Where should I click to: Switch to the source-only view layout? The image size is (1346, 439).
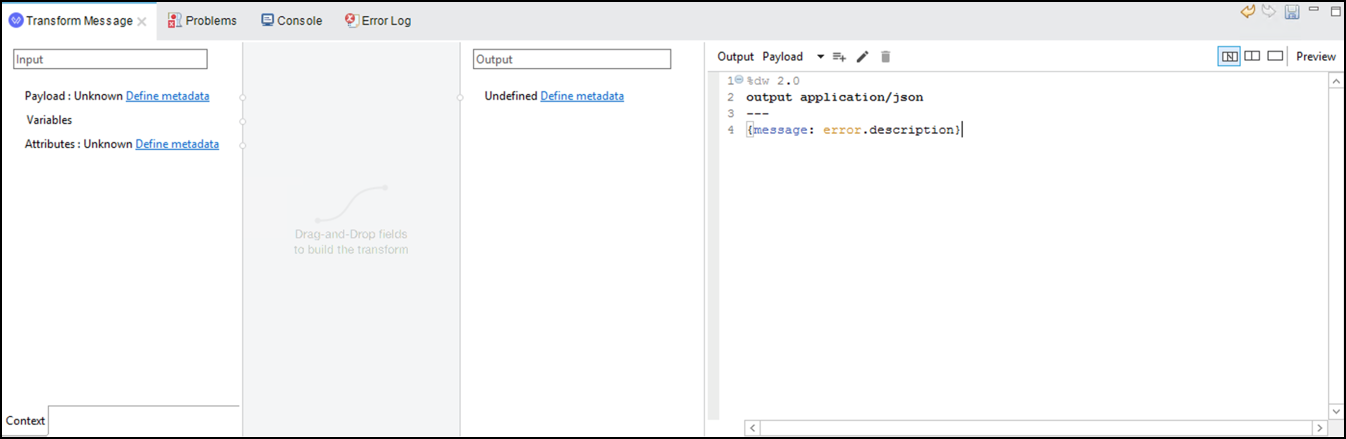[1275, 56]
